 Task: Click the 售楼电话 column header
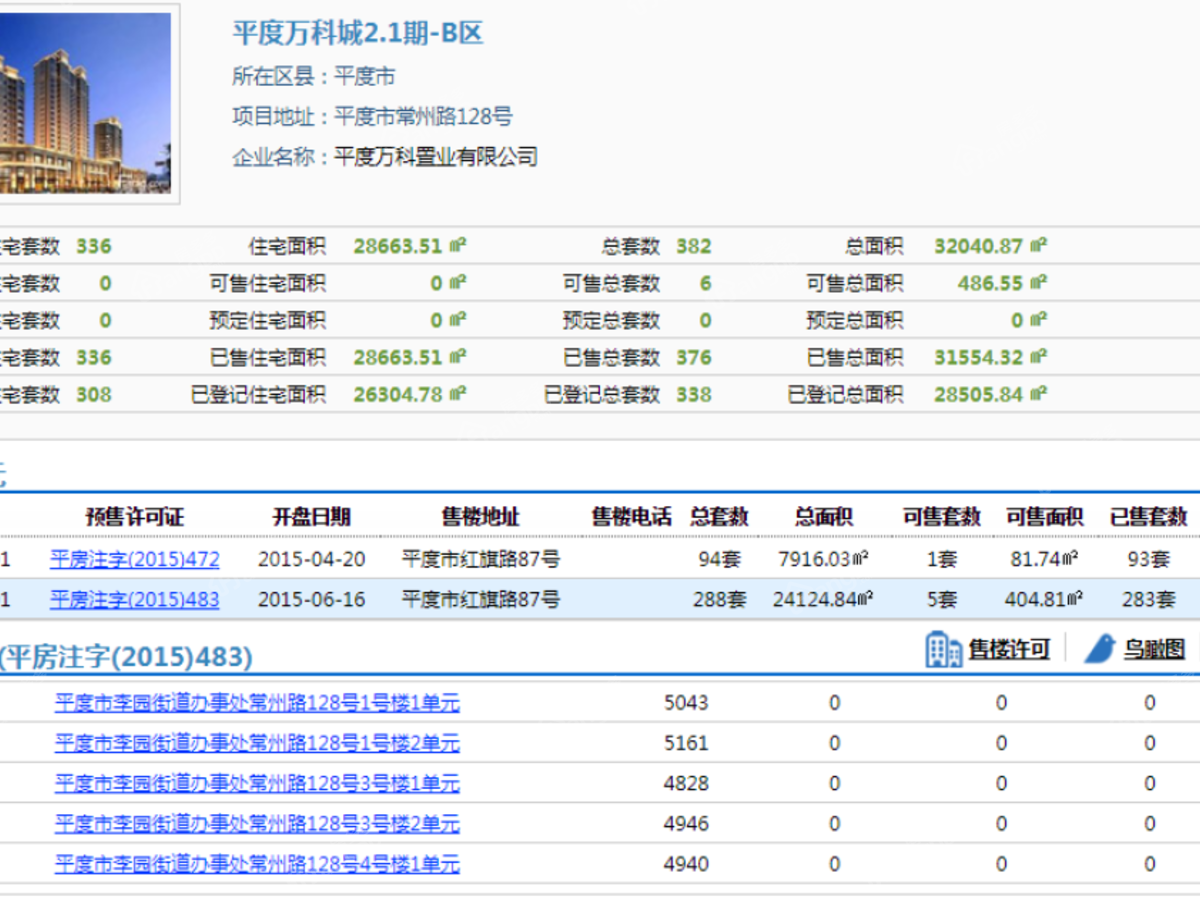pos(632,517)
